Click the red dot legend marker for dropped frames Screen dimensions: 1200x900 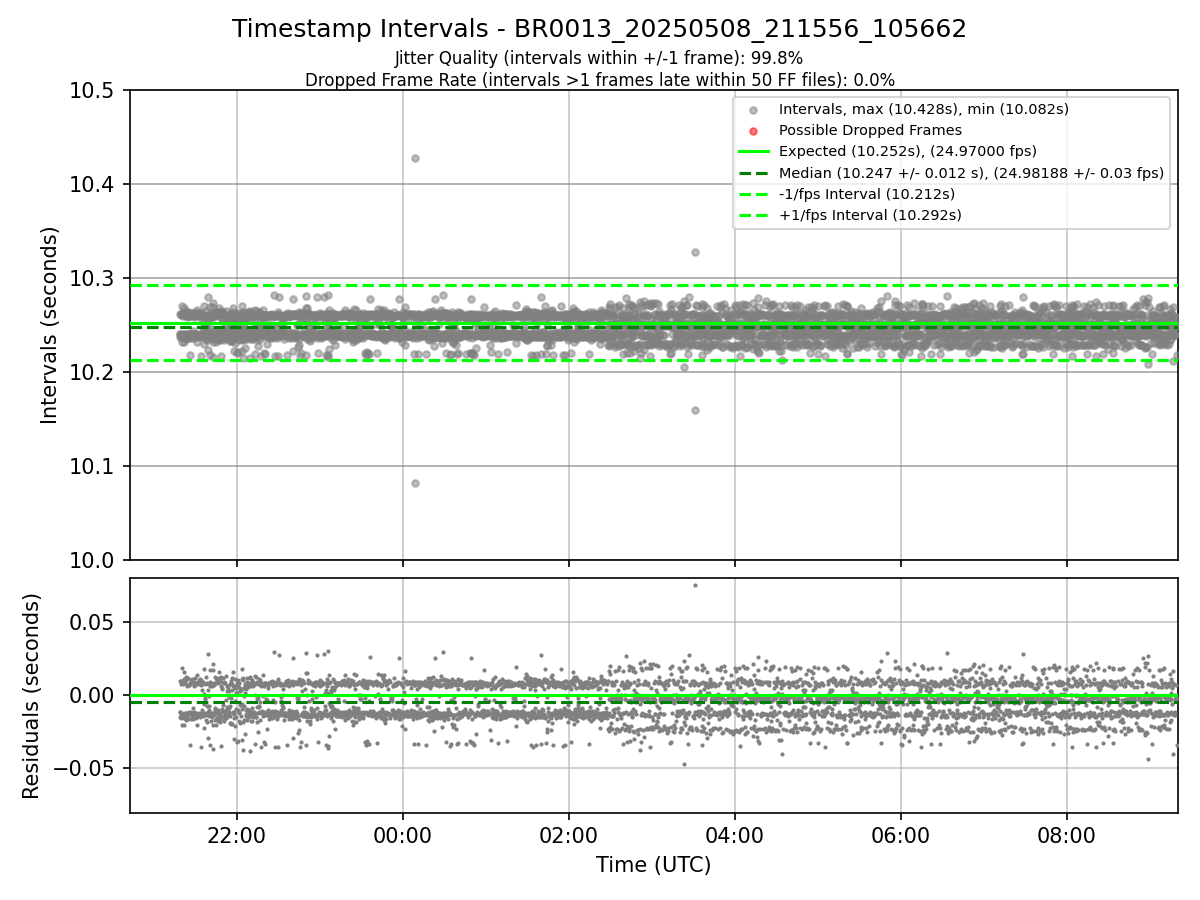[754, 131]
